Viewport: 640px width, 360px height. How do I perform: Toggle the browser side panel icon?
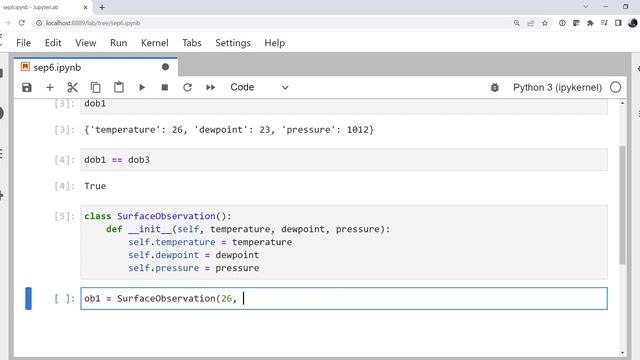[618, 23]
